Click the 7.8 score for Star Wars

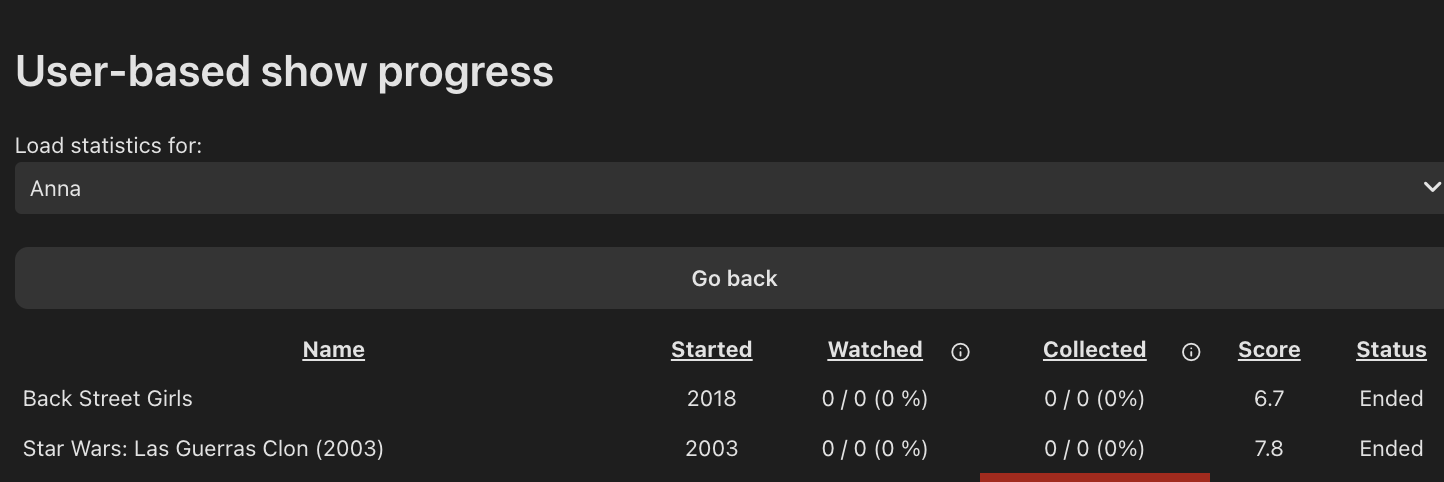tap(1269, 449)
